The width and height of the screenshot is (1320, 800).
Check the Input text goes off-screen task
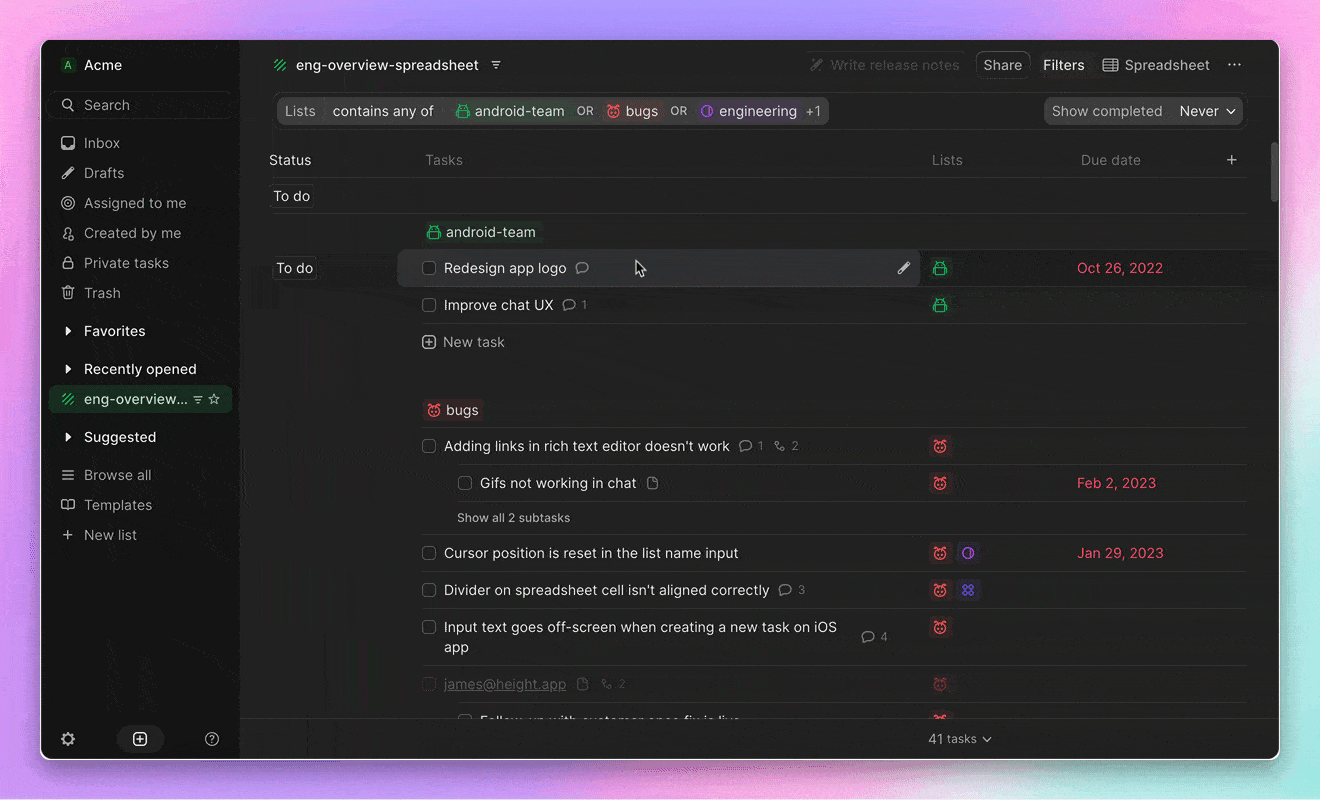pos(429,627)
